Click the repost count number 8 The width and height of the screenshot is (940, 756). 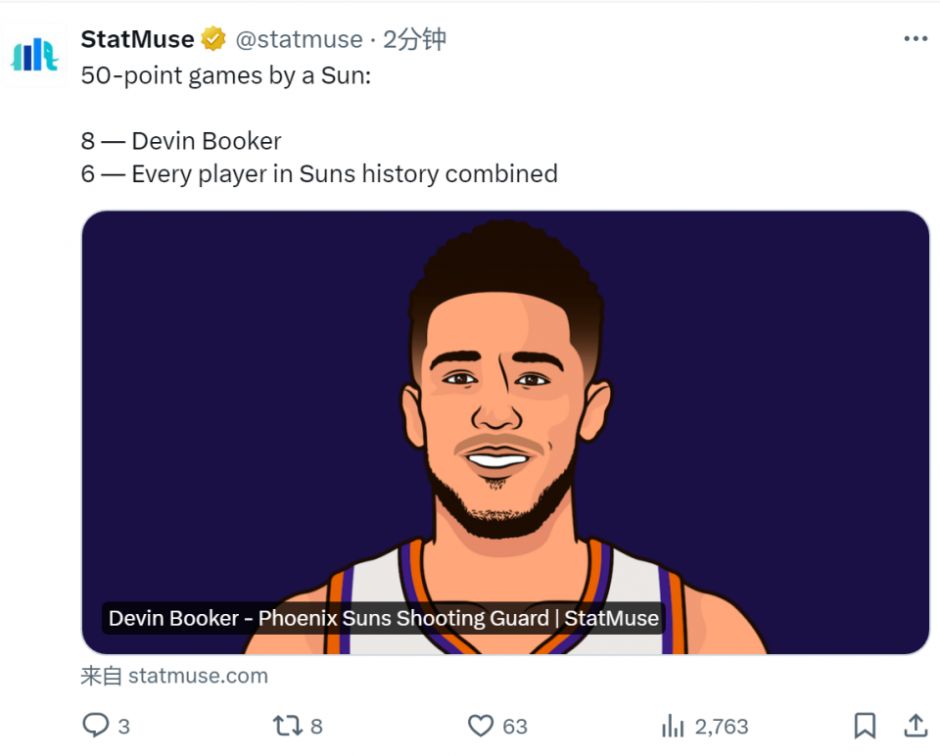317,726
